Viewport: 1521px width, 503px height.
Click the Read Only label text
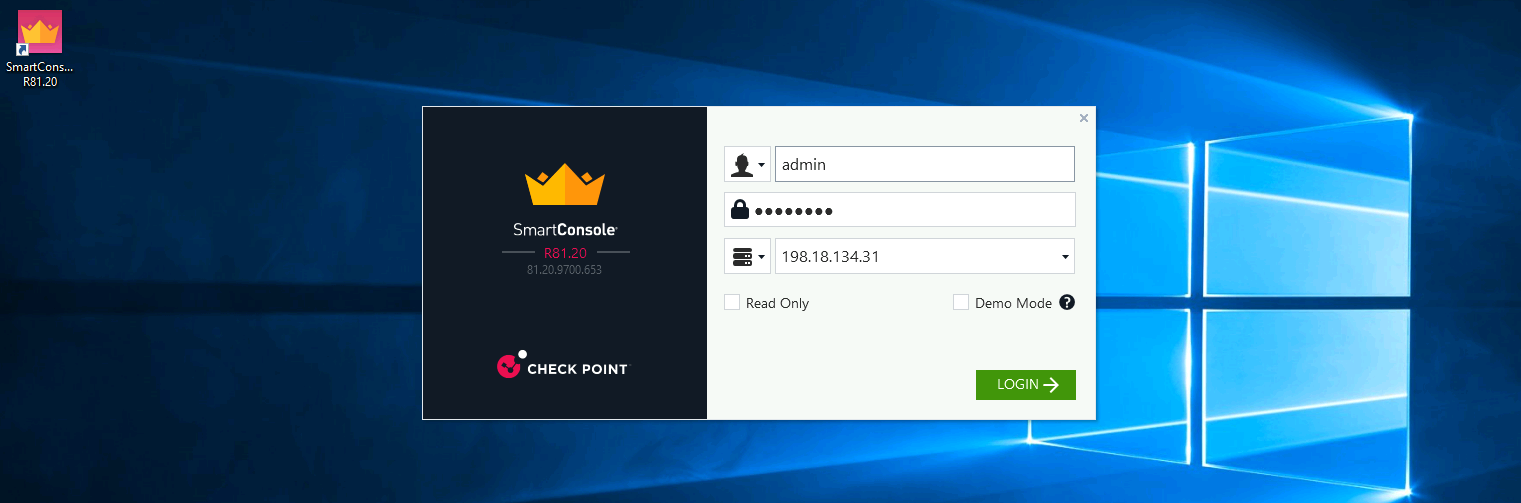coord(777,303)
